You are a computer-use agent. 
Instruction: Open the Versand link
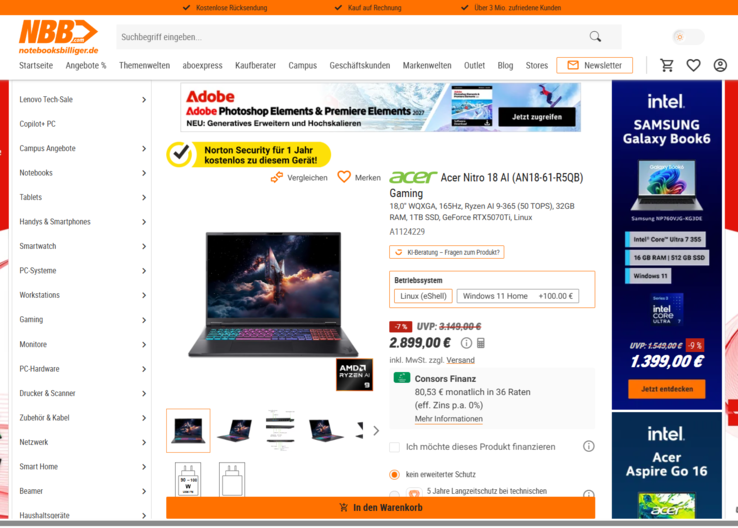(x=460, y=360)
